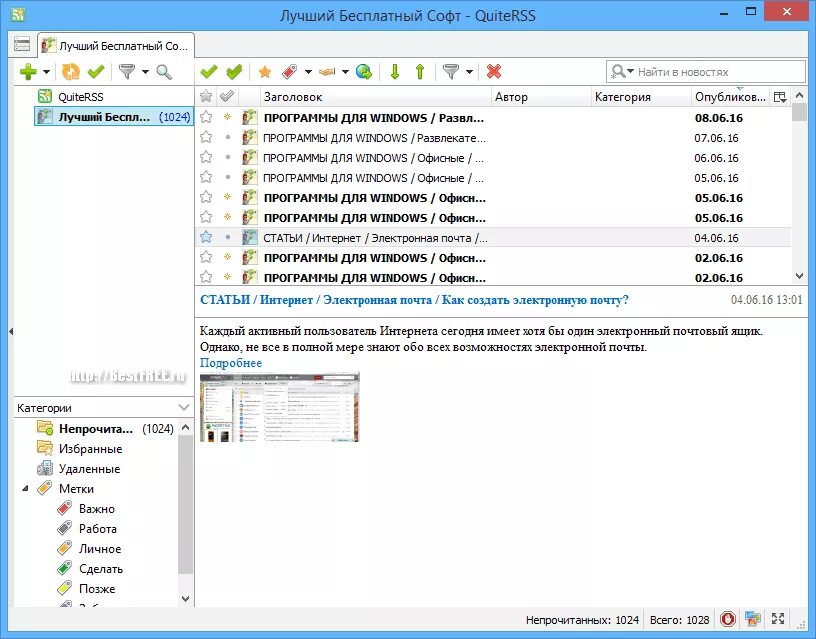The image size is (816, 639).
Task: Click the read-state checkmark column header
Action: 227,96
